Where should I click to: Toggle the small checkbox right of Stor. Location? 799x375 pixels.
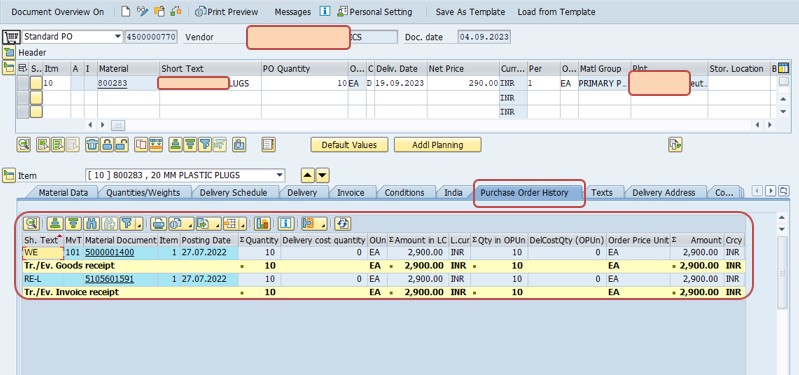783,82
